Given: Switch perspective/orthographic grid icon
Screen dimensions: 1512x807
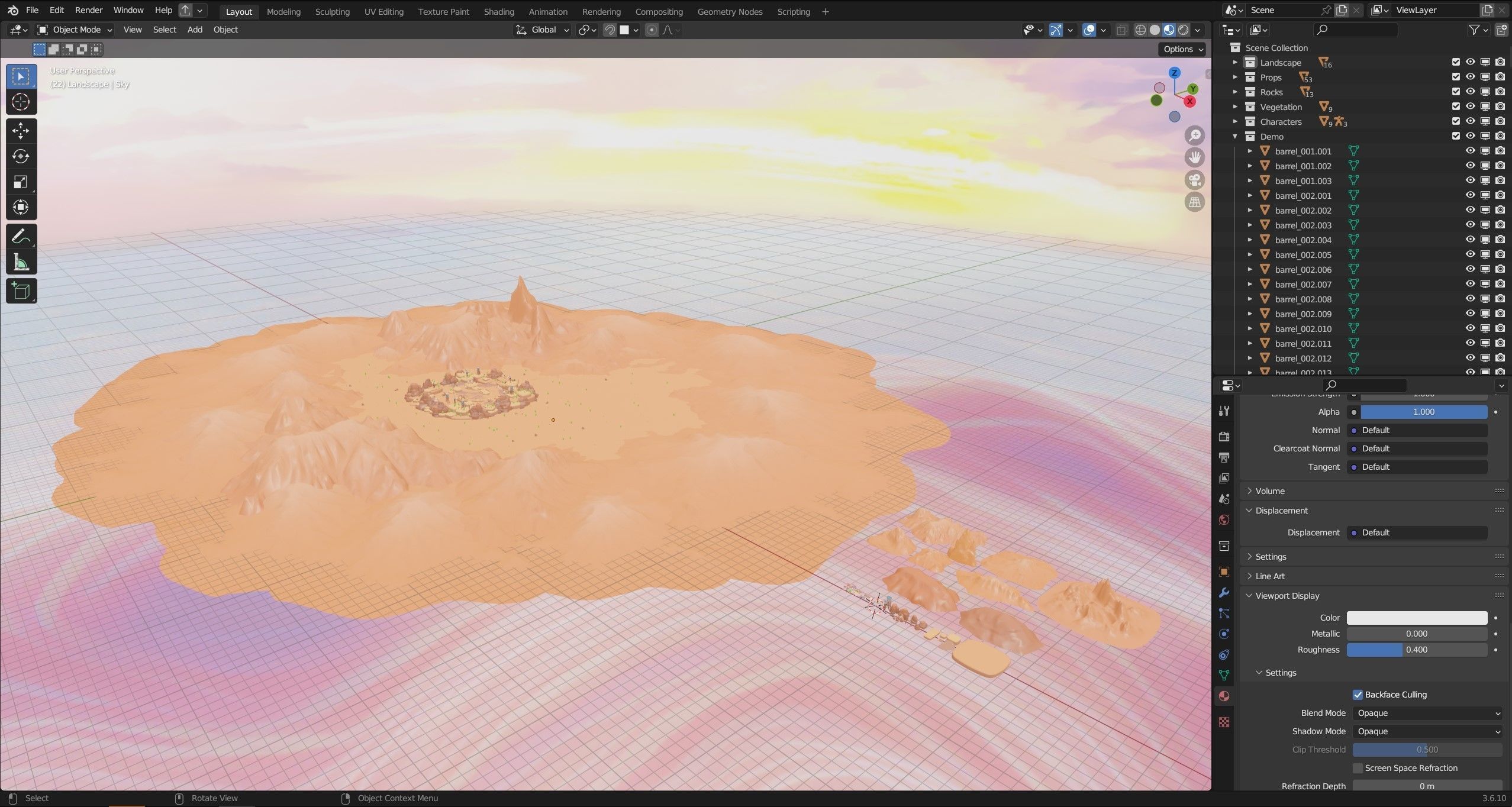Looking at the screenshot, I should pos(1195,202).
